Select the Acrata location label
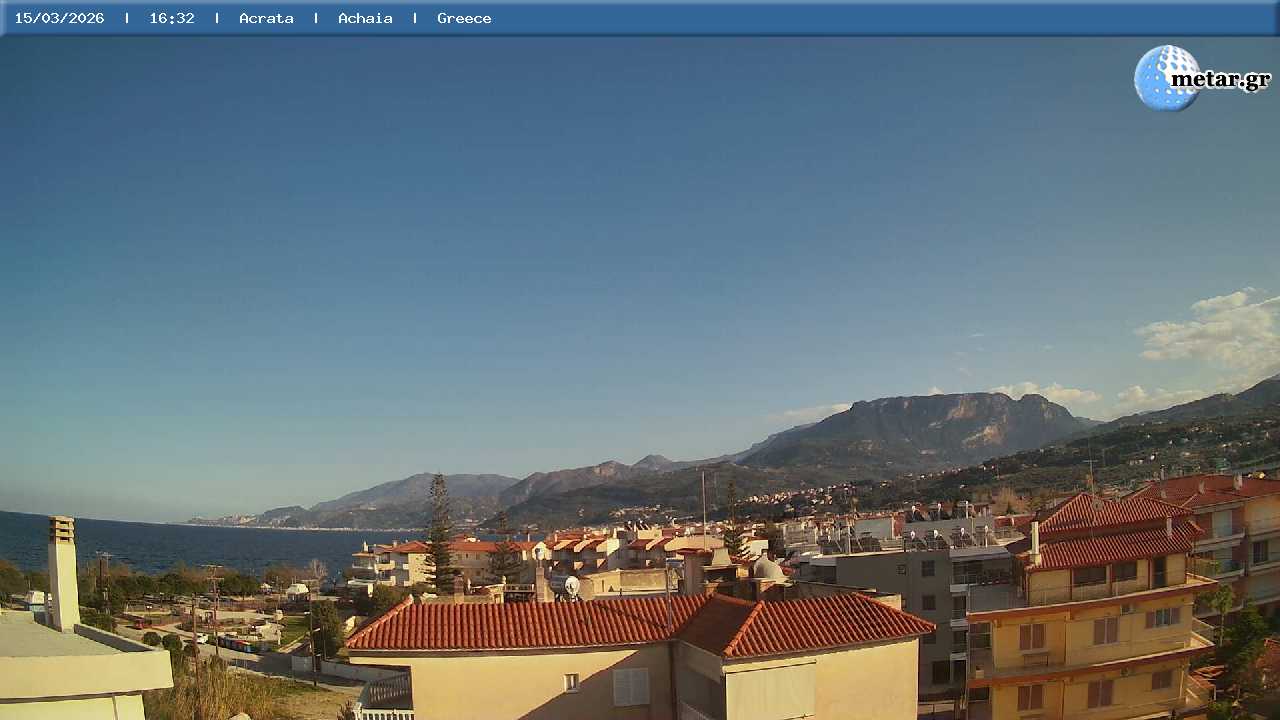1280x720 pixels. click(266, 18)
